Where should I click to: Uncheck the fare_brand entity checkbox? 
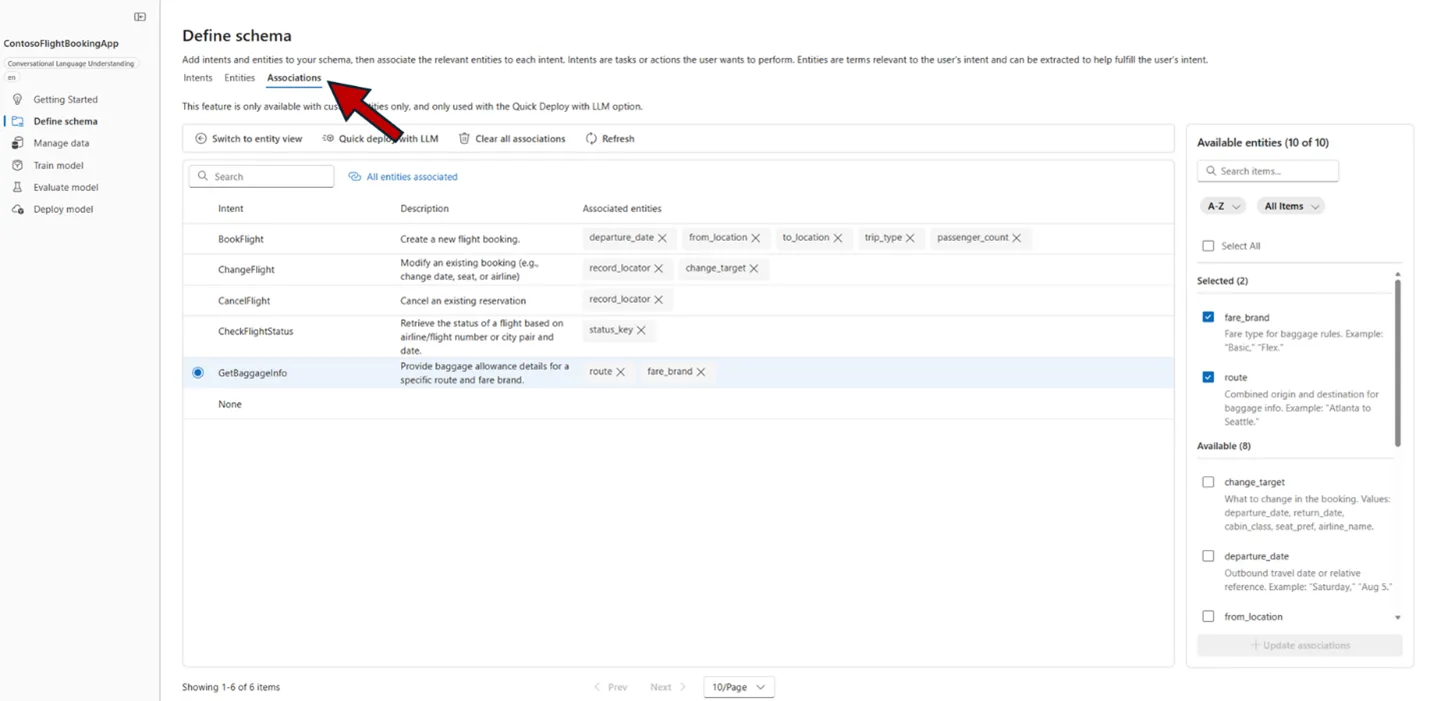point(1208,317)
